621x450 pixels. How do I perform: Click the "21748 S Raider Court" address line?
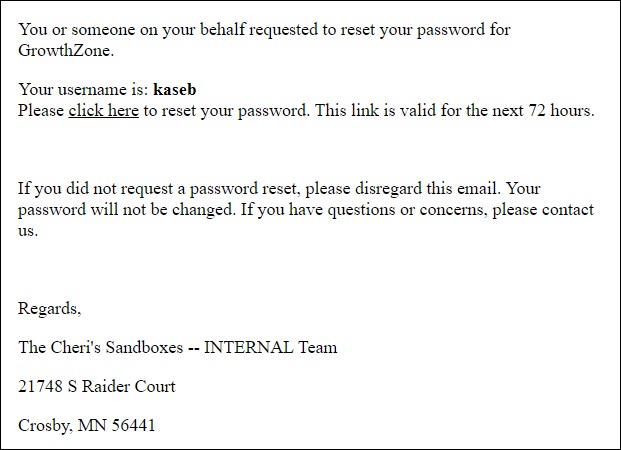(97, 386)
